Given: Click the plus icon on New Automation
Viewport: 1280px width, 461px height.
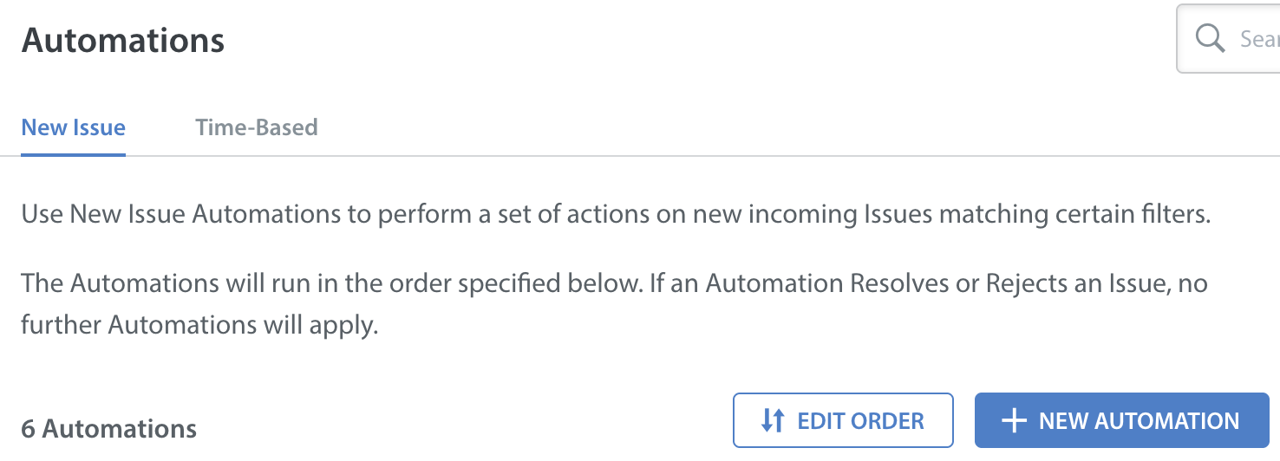Looking at the screenshot, I should [1014, 421].
